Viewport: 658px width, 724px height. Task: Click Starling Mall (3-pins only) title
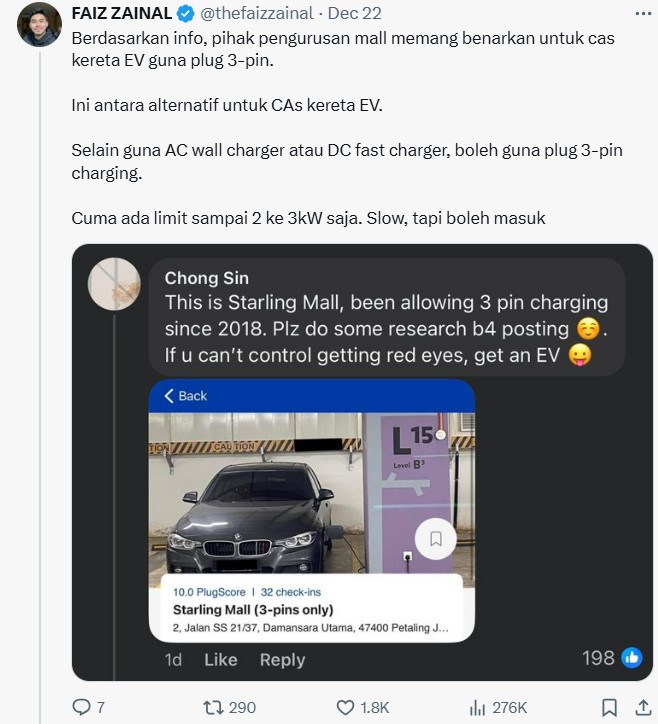point(253,609)
